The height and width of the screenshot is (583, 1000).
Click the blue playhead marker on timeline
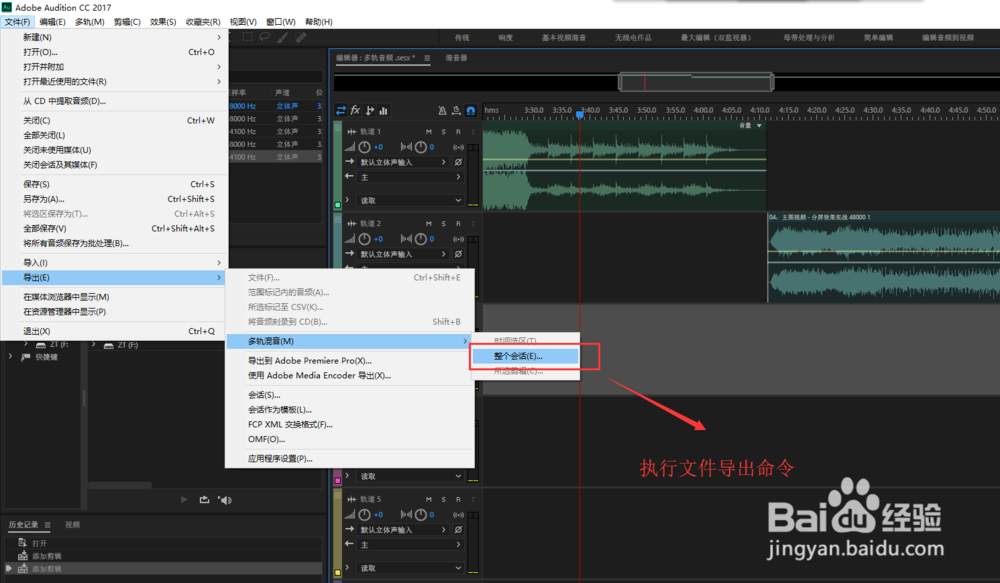(580, 115)
